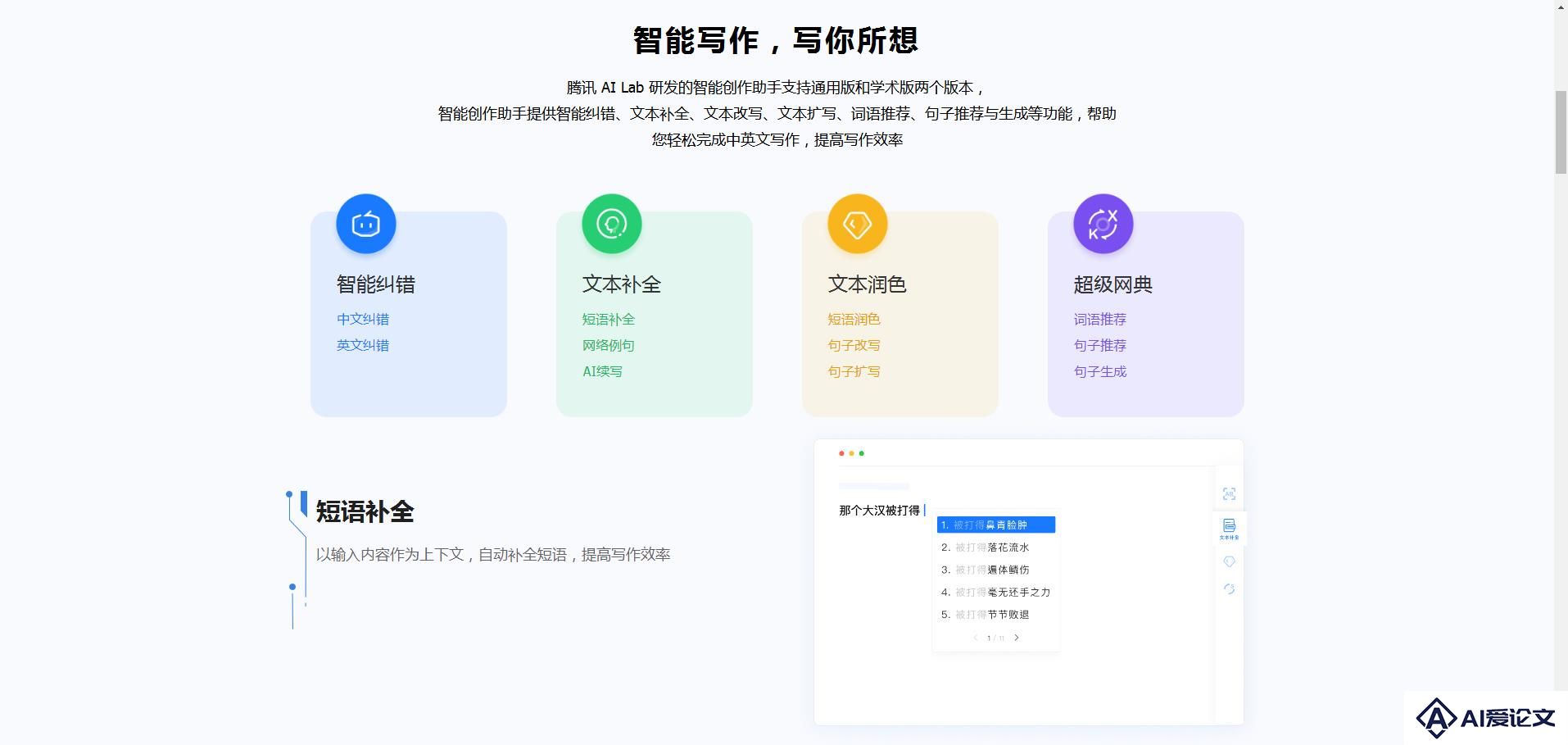Open 句子生成 feature link

pyautogui.click(x=1100, y=371)
